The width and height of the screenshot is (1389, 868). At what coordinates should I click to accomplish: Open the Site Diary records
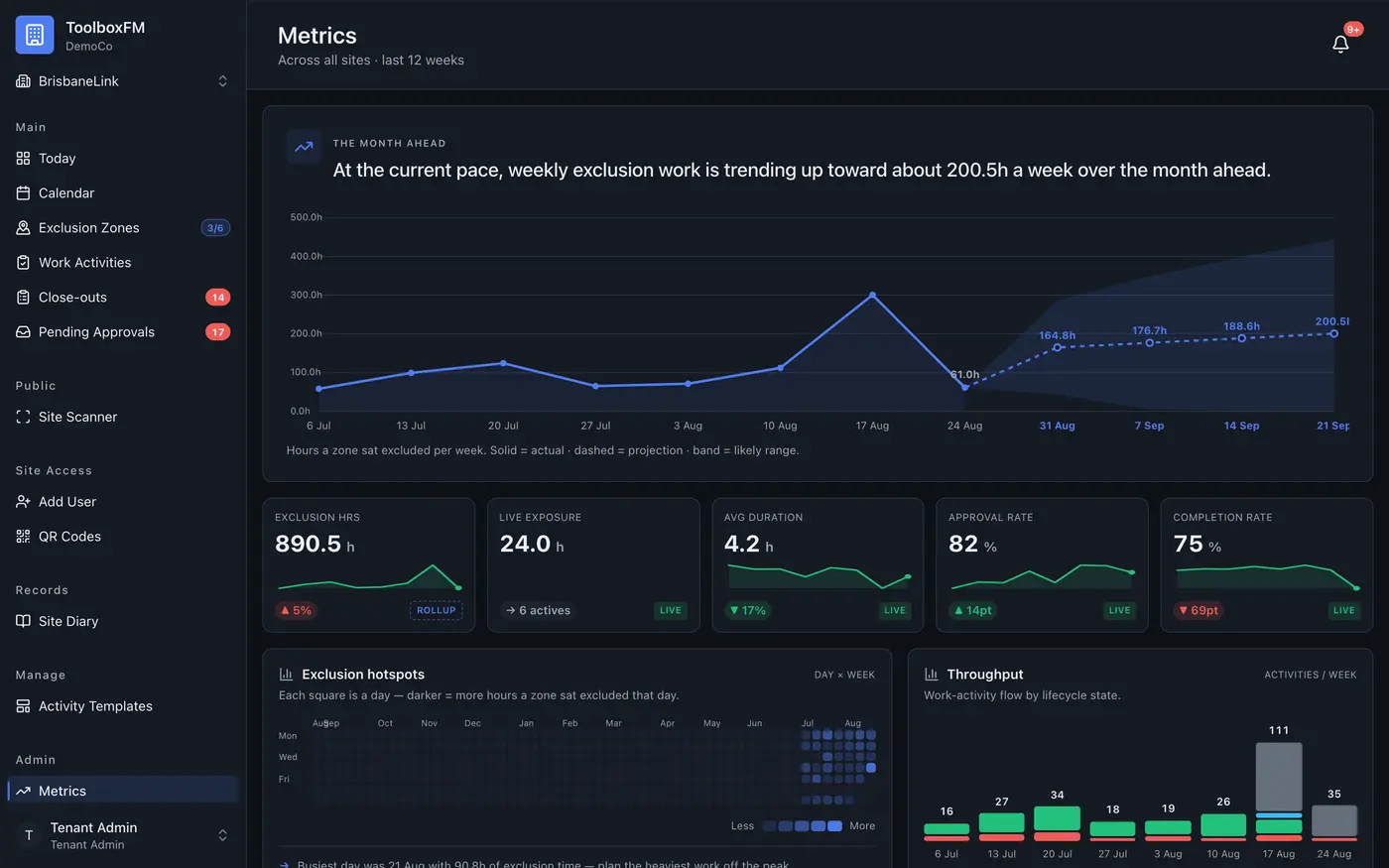click(123, 622)
